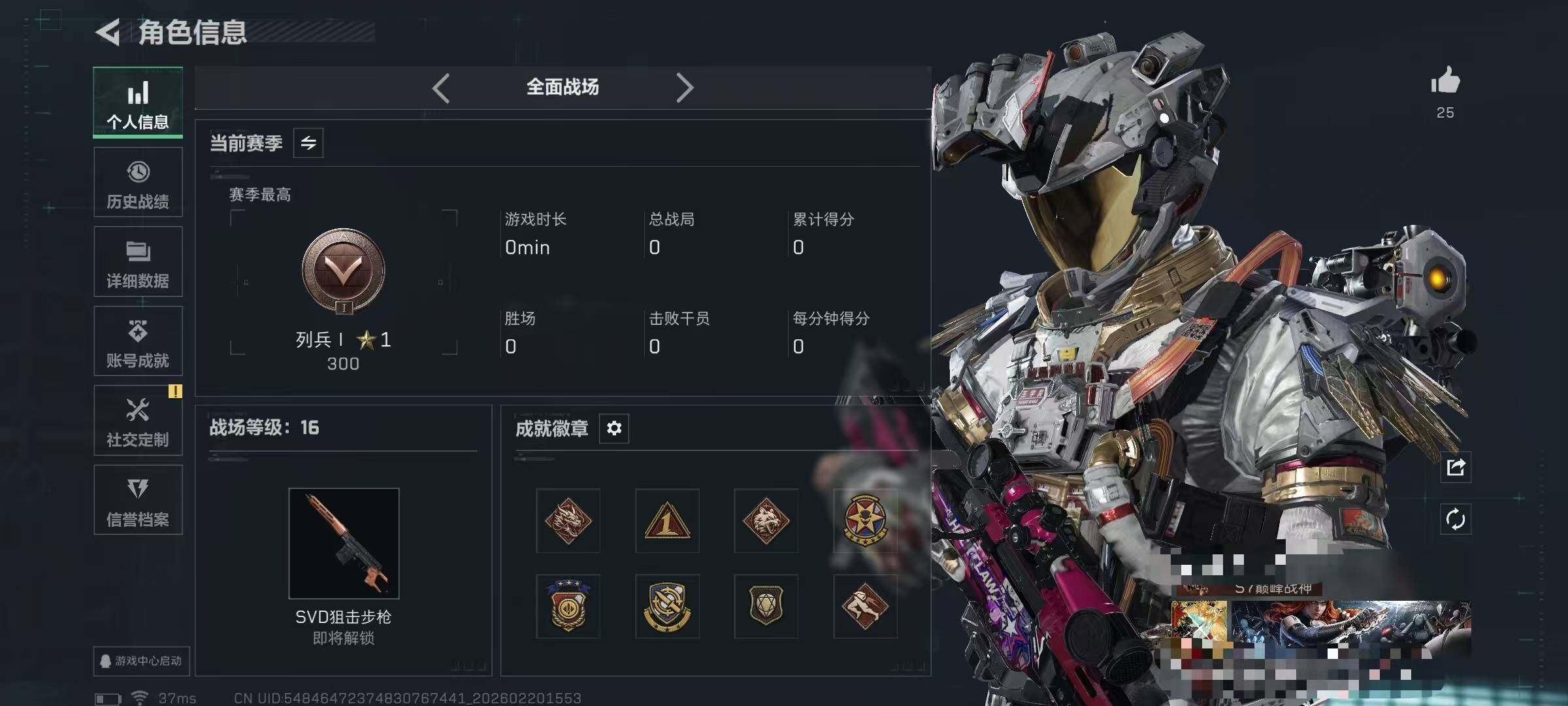Share the character profile
The image size is (1568, 706).
[x=1456, y=467]
